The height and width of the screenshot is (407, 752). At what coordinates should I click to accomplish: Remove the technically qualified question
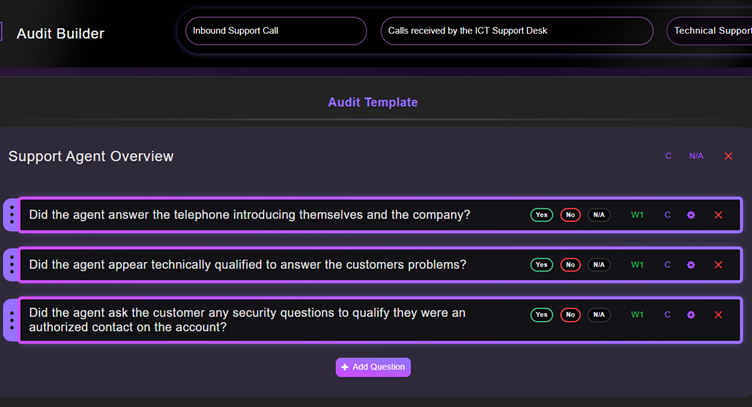pos(718,265)
